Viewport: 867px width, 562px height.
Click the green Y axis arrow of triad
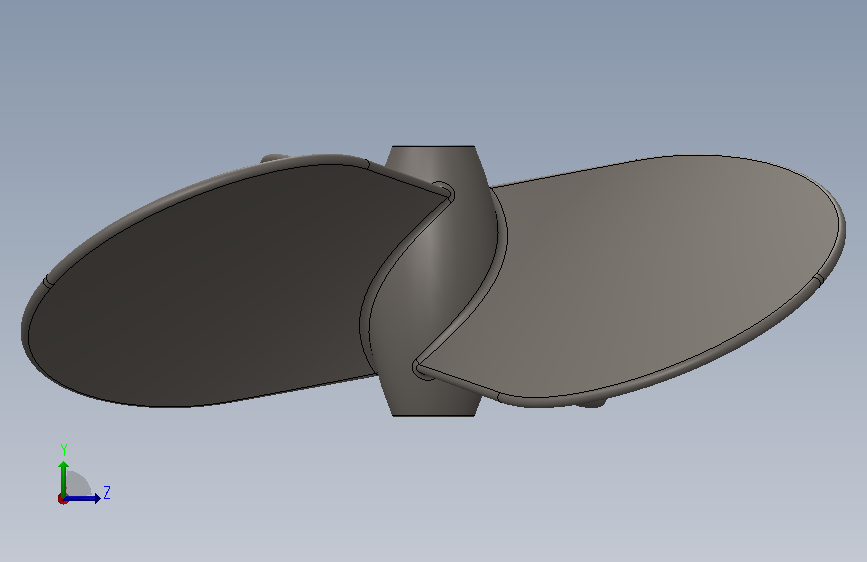(x=64, y=479)
